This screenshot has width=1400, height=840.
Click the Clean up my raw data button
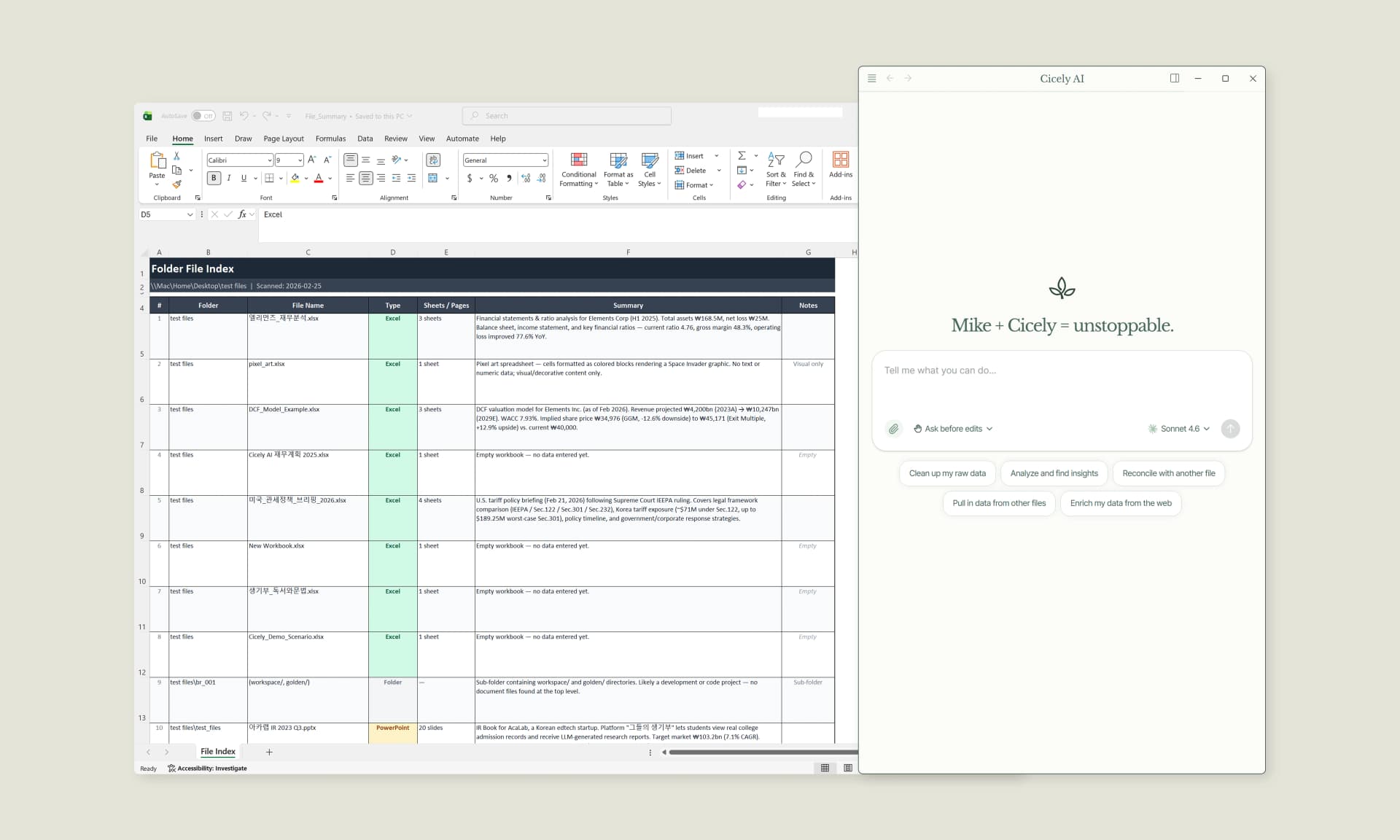coord(946,472)
